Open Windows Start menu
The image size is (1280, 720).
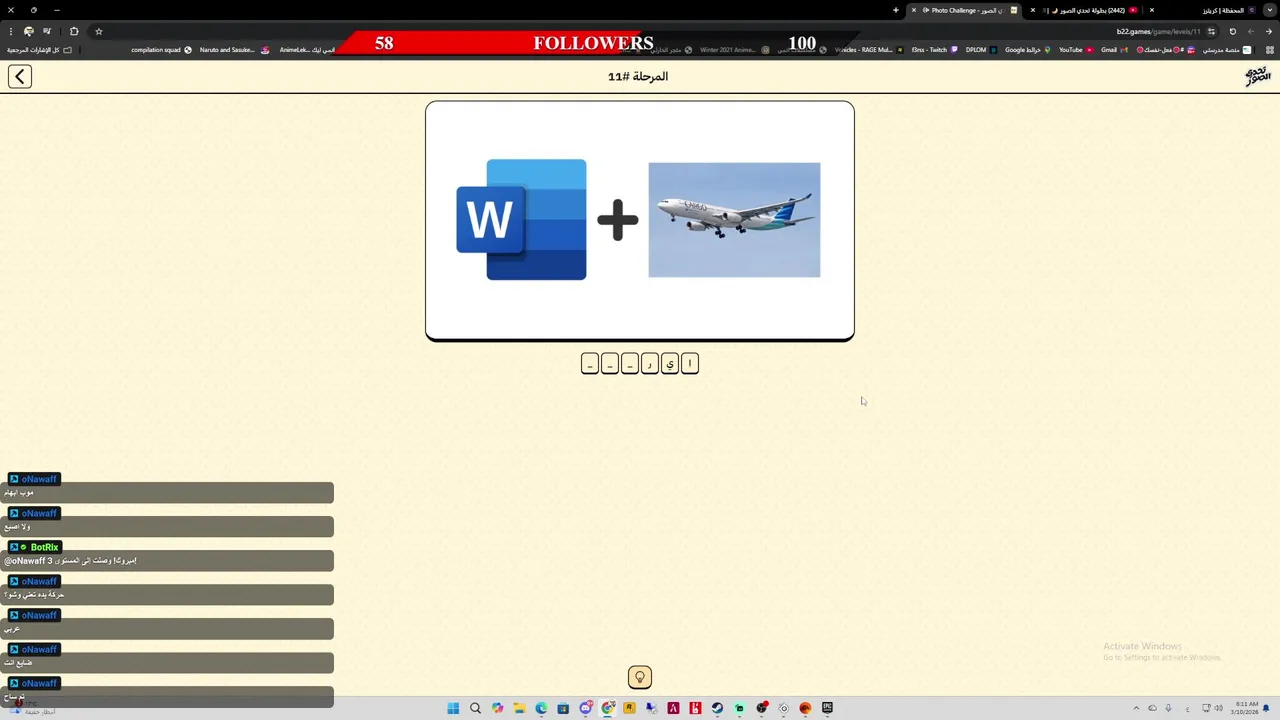453,708
